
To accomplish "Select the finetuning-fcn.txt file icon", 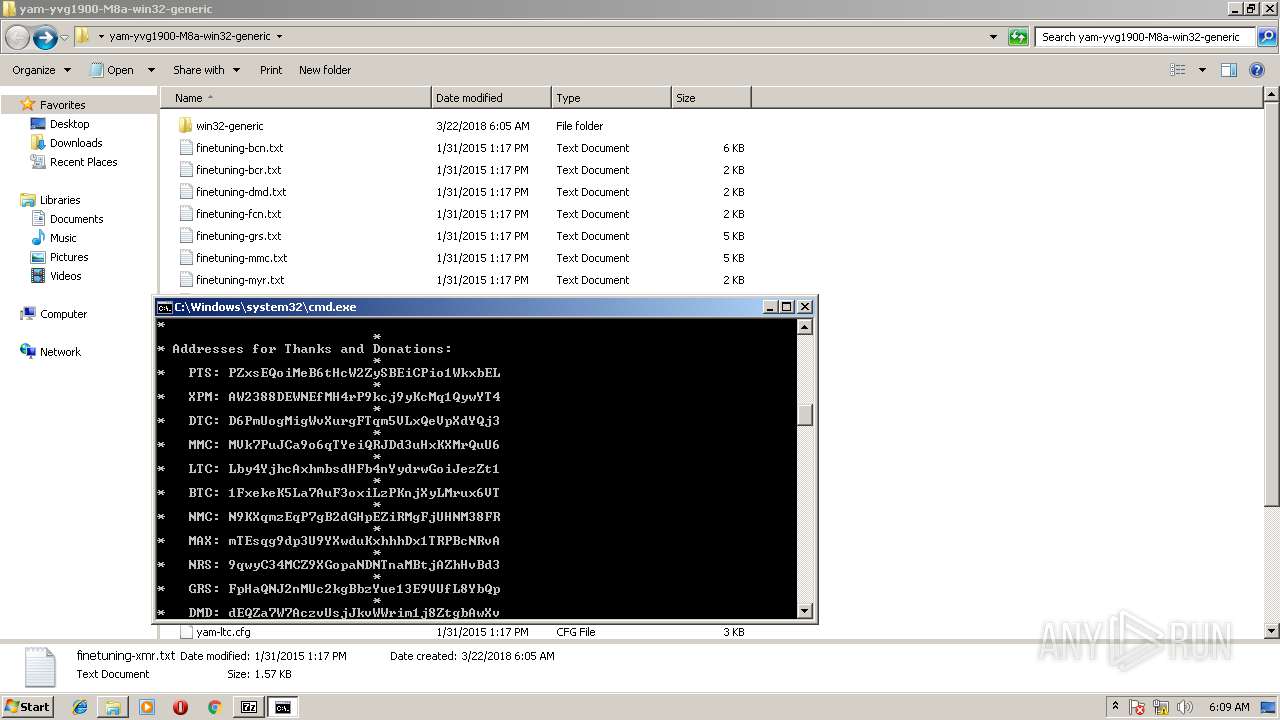I will (x=185, y=214).
